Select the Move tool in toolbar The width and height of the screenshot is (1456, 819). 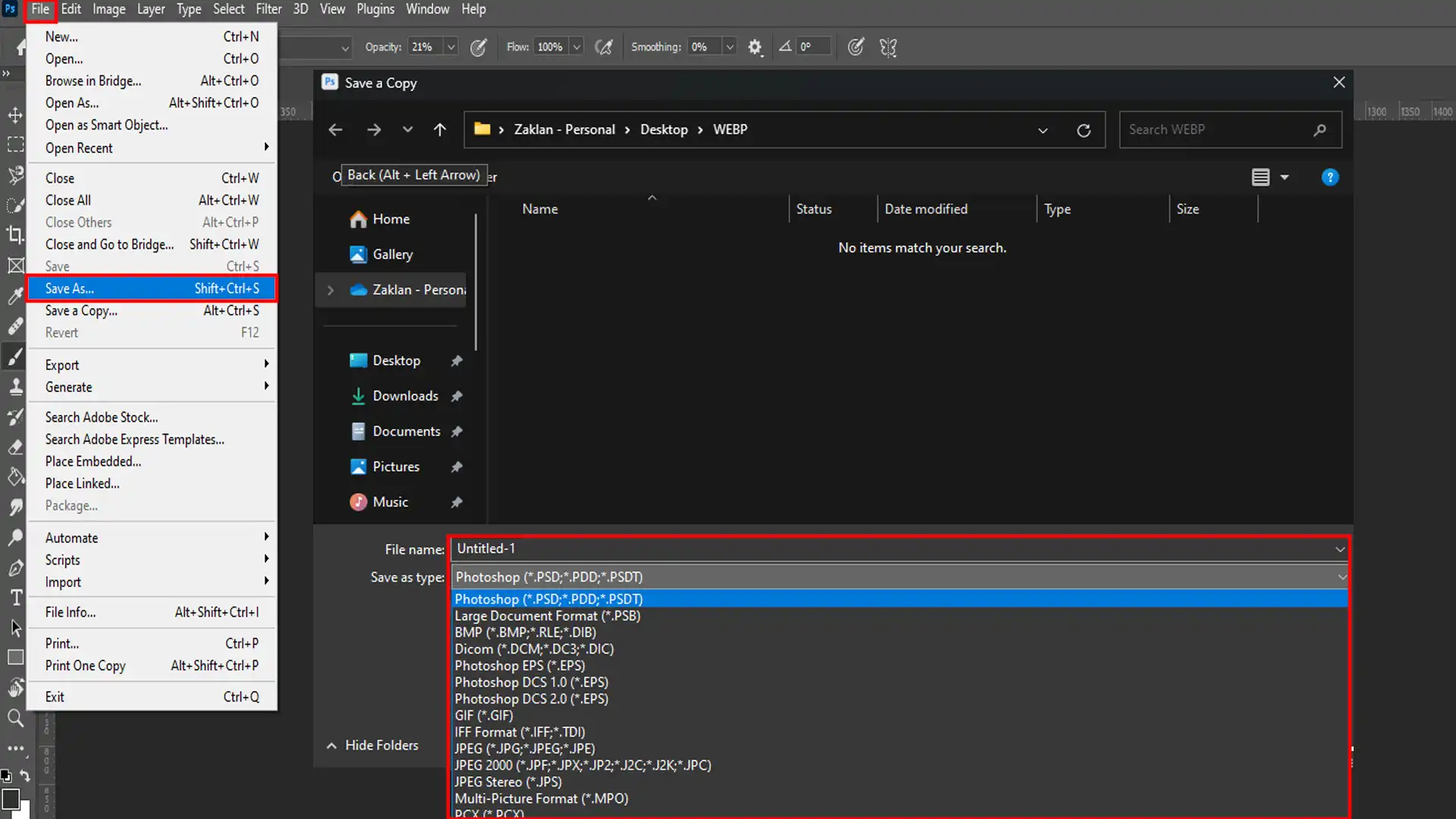[15, 115]
